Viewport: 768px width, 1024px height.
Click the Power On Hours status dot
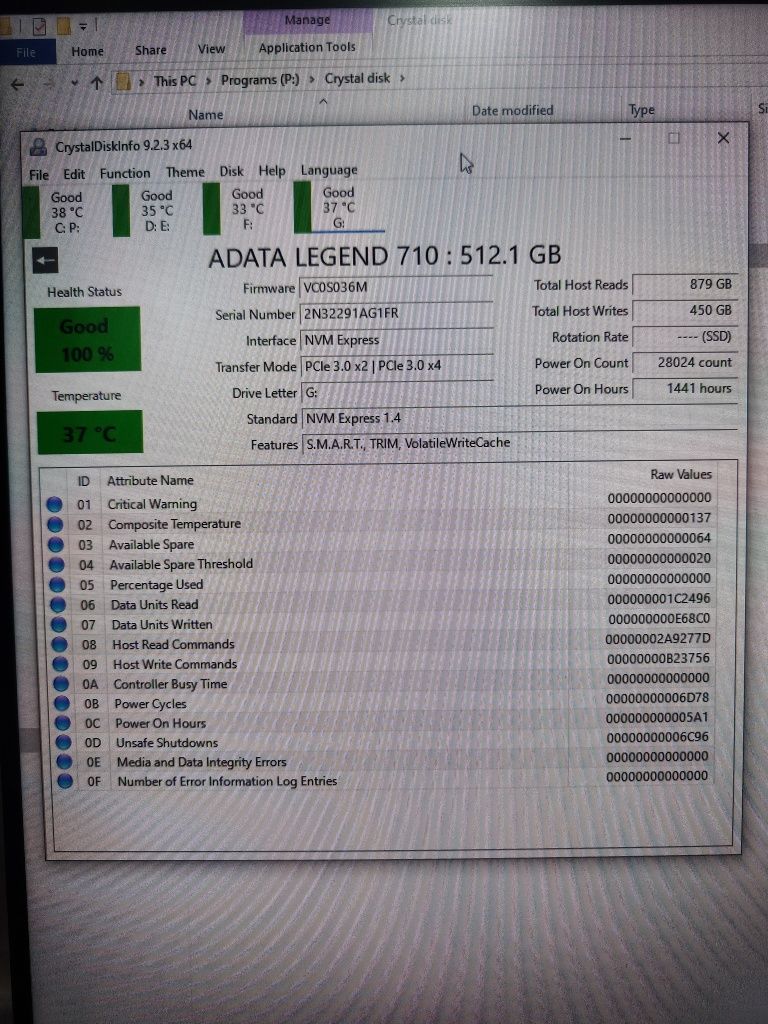(63, 723)
